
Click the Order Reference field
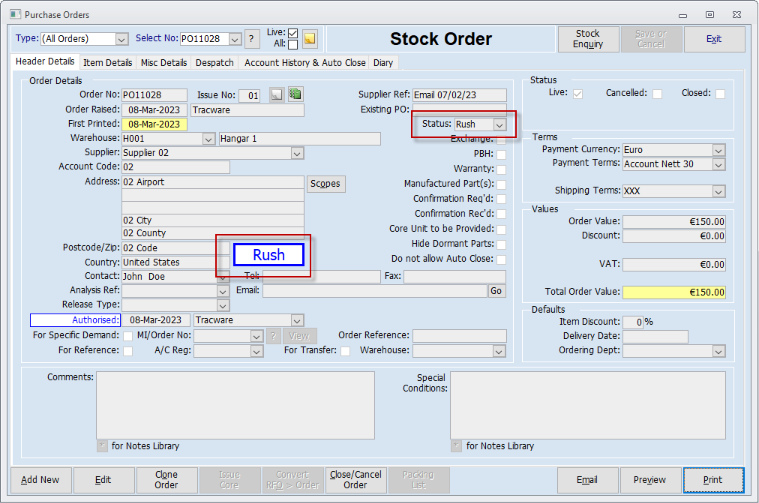click(459, 336)
